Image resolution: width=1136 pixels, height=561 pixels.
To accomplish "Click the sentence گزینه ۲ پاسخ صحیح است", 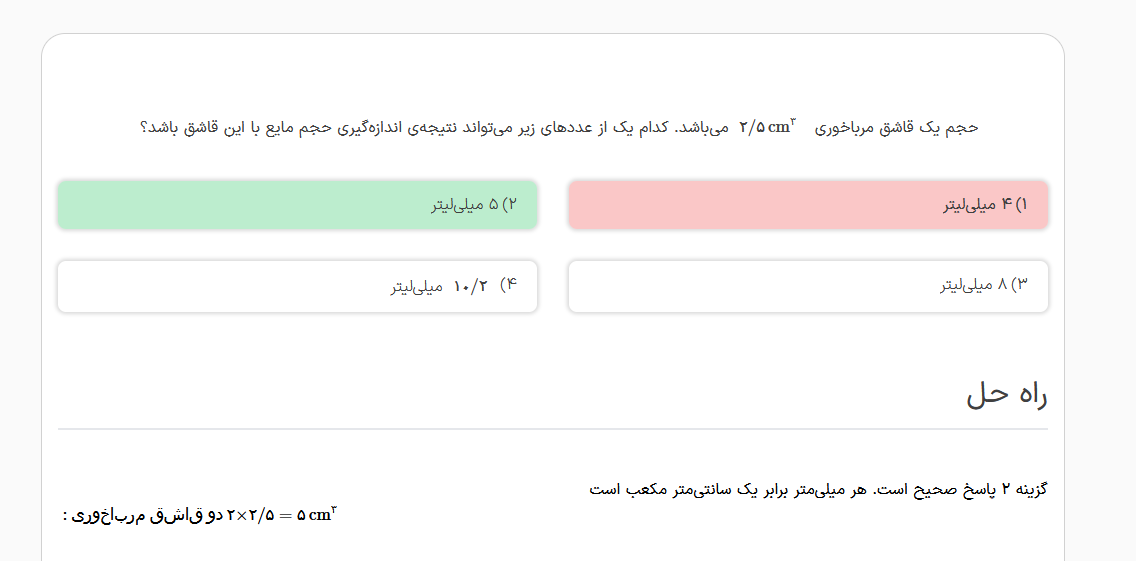I will pyautogui.click(x=982, y=490).
